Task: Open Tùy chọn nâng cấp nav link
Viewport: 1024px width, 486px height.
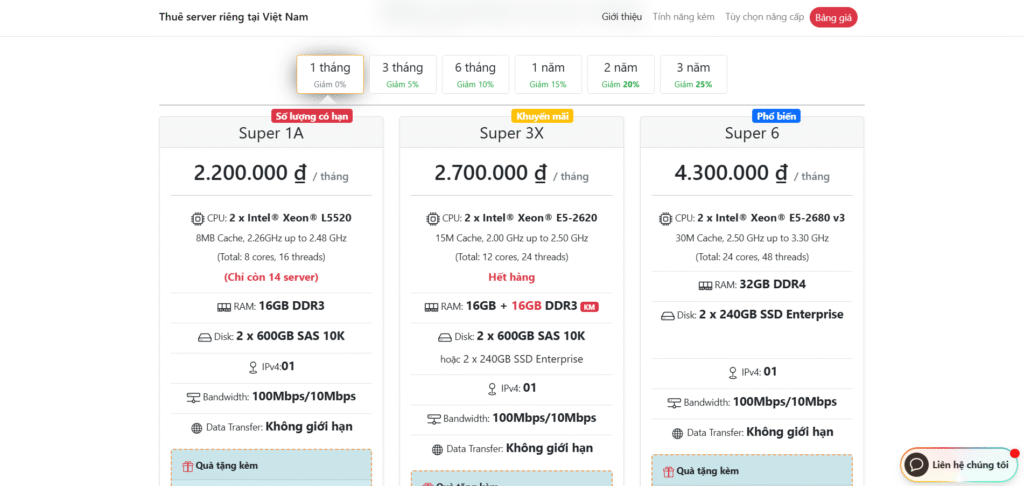Action: click(764, 17)
